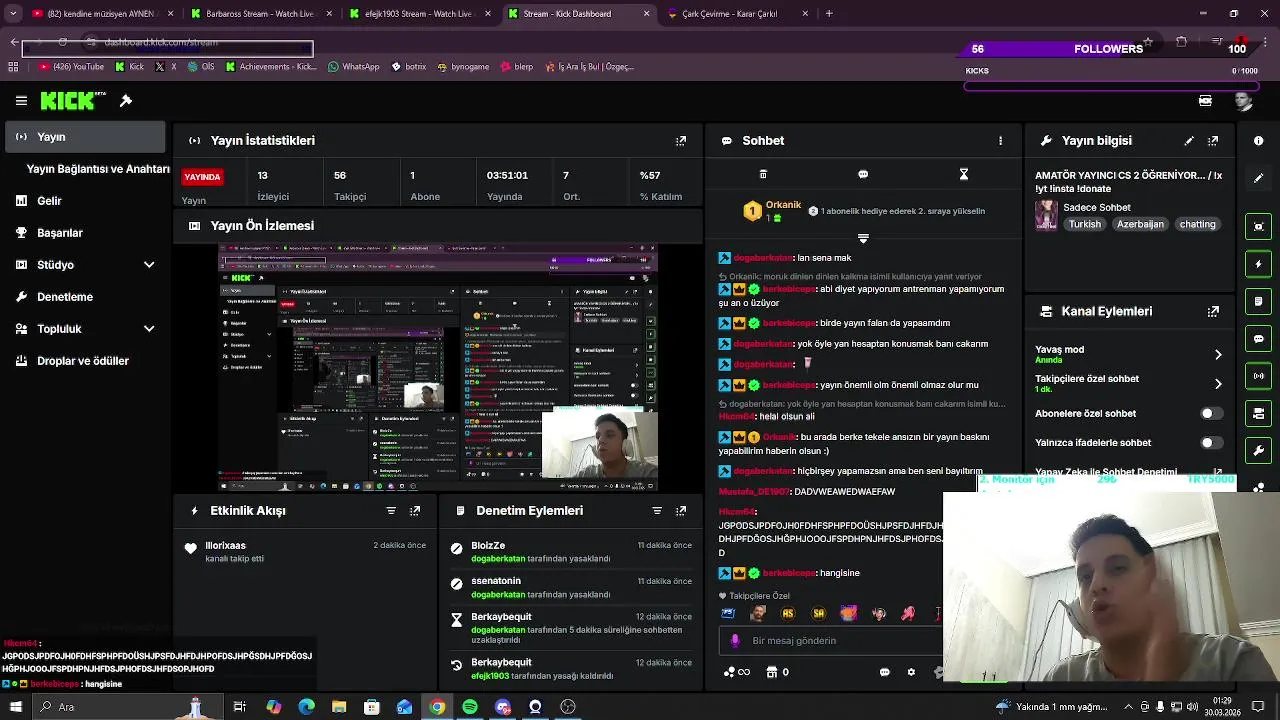Click chat icon in right sidebar
This screenshot has width=1280, height=720.
pos(1259,339)
